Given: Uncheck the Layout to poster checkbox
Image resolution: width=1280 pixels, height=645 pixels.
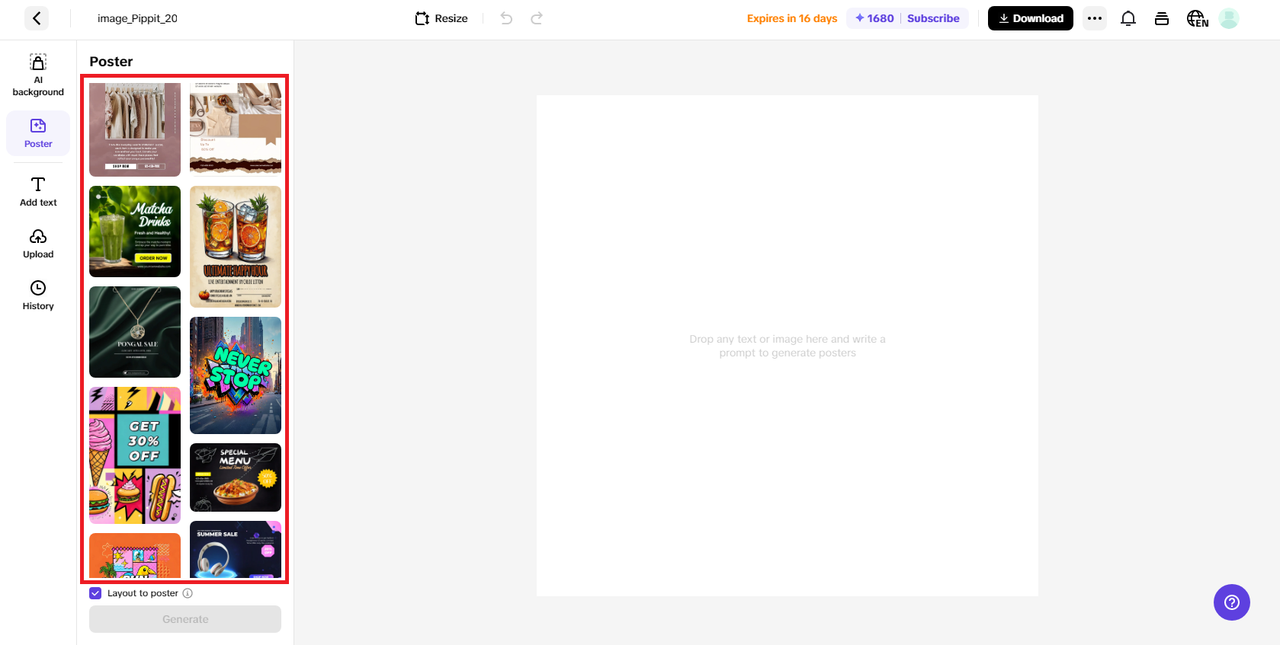Looking at the screenshot, I should (95, 593).
